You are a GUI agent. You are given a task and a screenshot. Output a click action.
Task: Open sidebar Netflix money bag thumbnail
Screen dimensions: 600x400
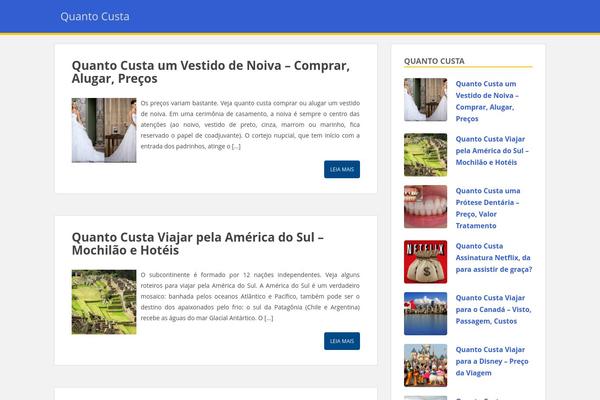coord(426,262)
